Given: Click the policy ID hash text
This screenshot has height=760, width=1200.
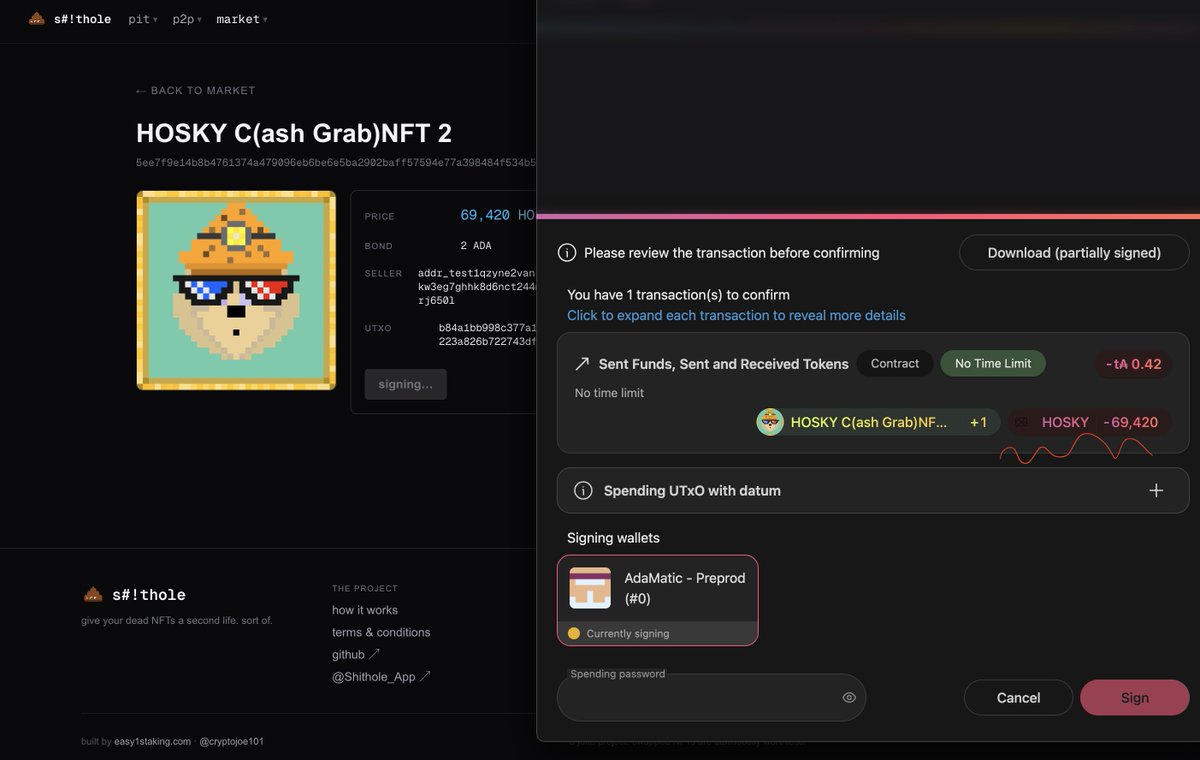Looking at the screenshot, I should click(x=336, y=162).
